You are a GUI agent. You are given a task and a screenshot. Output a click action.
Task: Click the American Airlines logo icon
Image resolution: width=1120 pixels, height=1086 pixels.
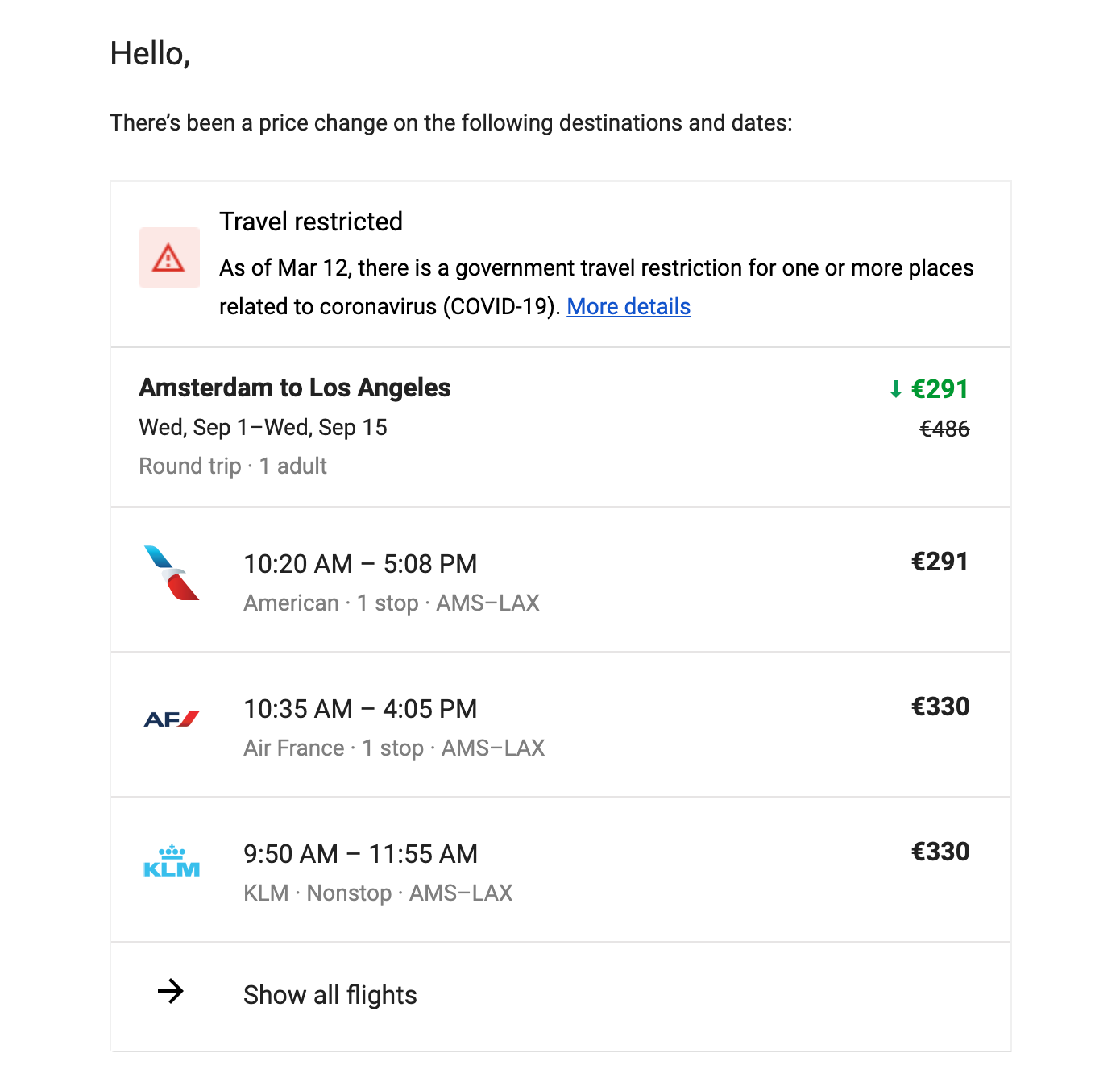pos(171,574)
